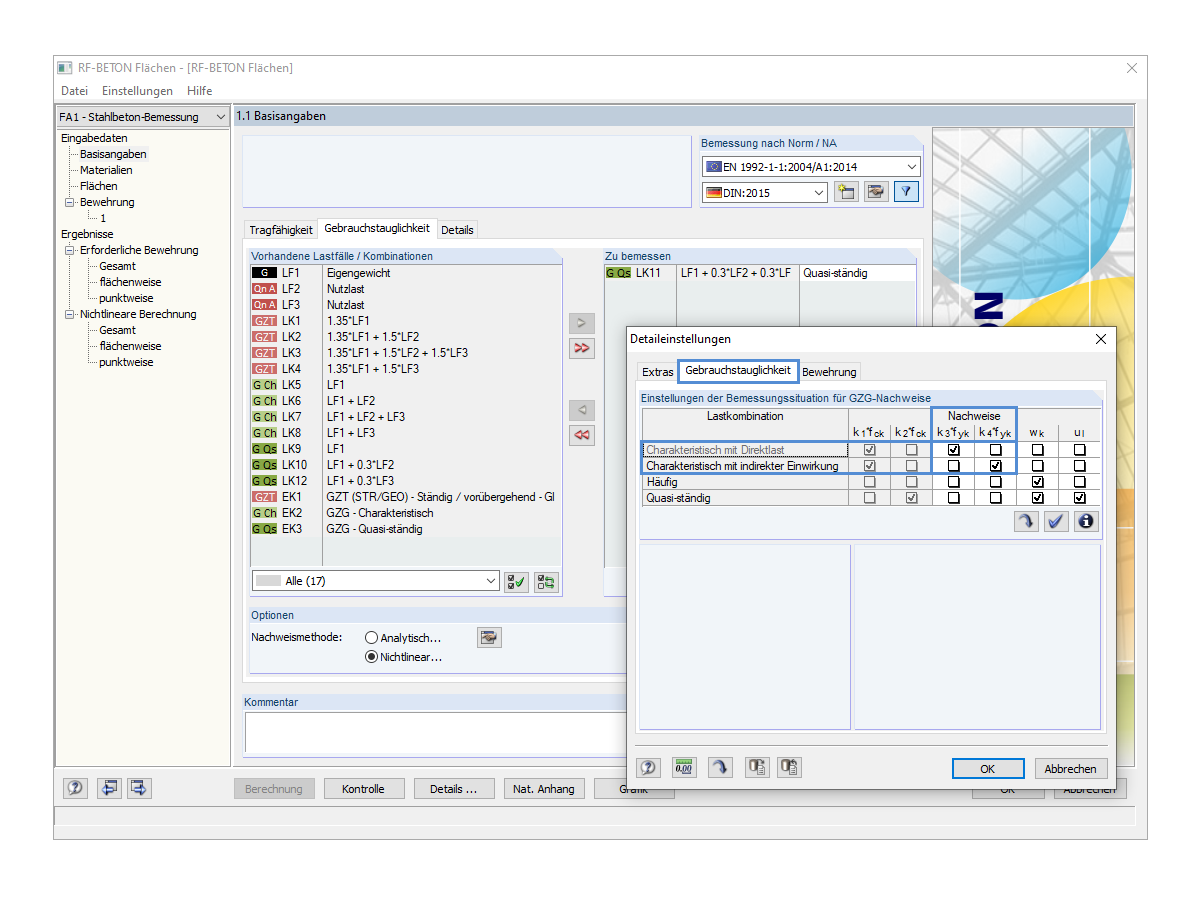This screenshot has height=900, width=1200.
Task: Click the Nat. Anhang button
Action: (543, 789)
